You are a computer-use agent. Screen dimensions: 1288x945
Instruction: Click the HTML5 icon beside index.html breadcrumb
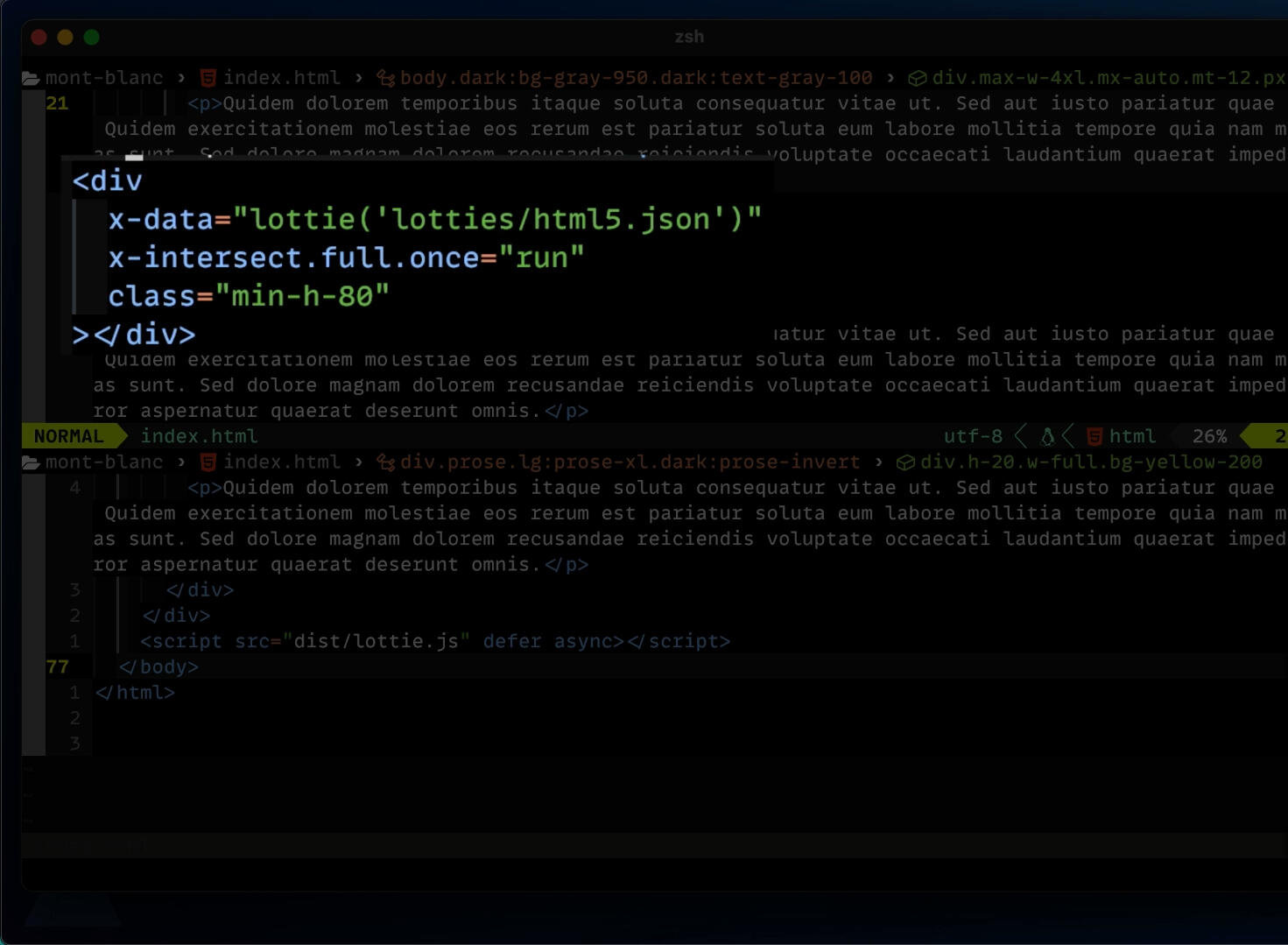pyautogui.click(x=208, y=77)
